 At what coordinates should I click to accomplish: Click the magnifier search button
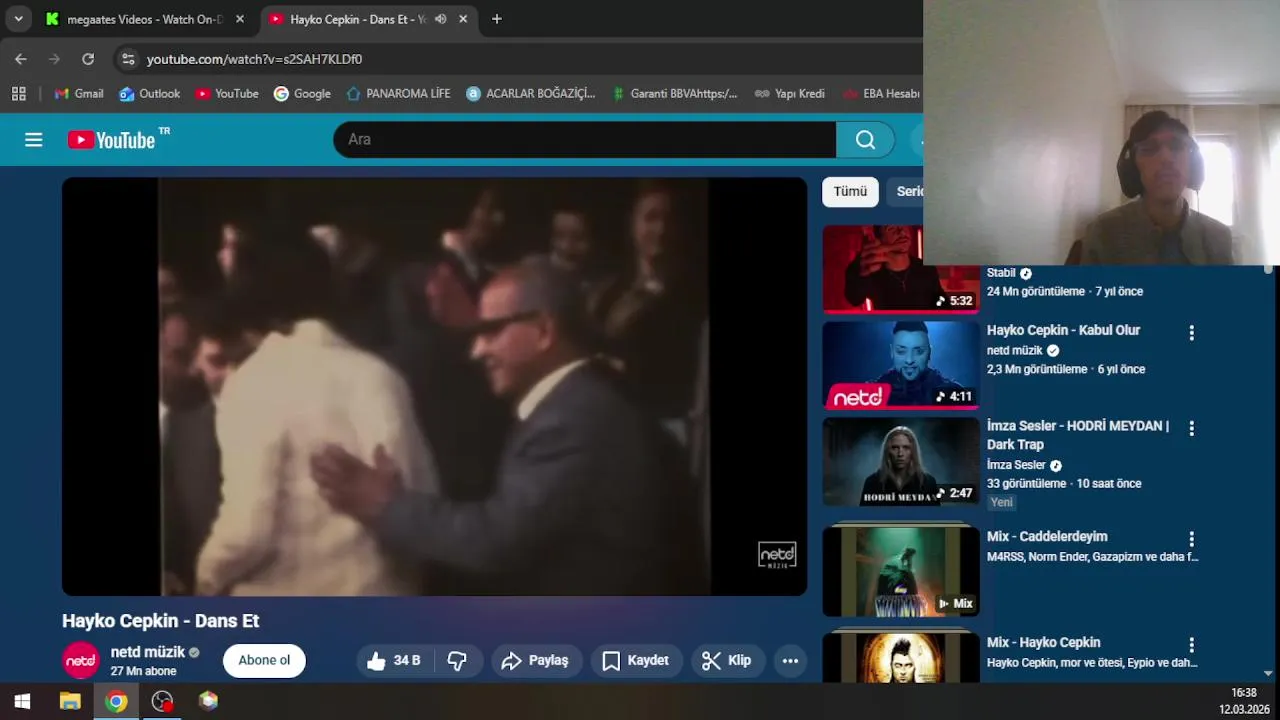866,140
